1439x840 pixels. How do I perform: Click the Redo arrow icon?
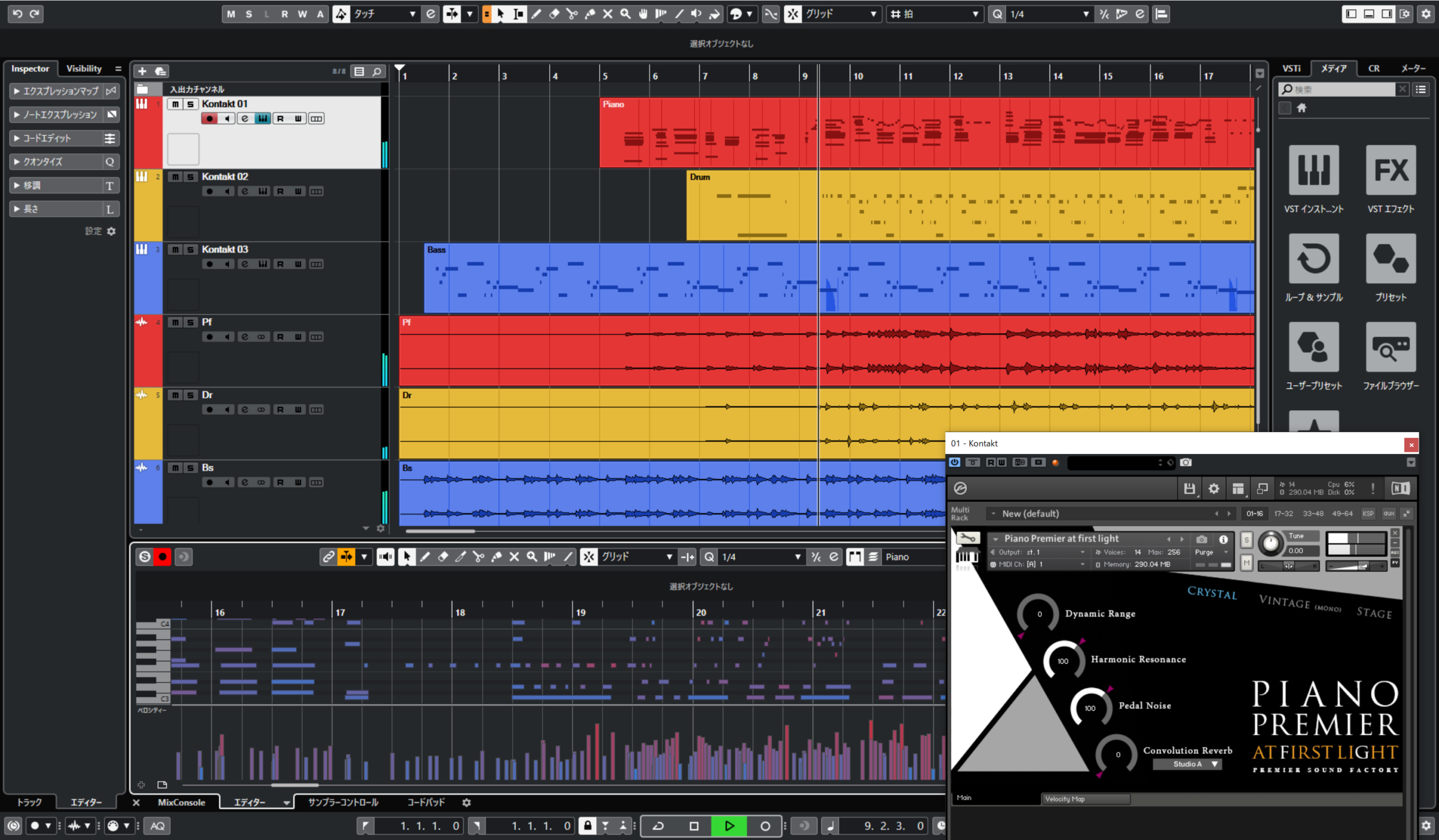pos(35,13)
